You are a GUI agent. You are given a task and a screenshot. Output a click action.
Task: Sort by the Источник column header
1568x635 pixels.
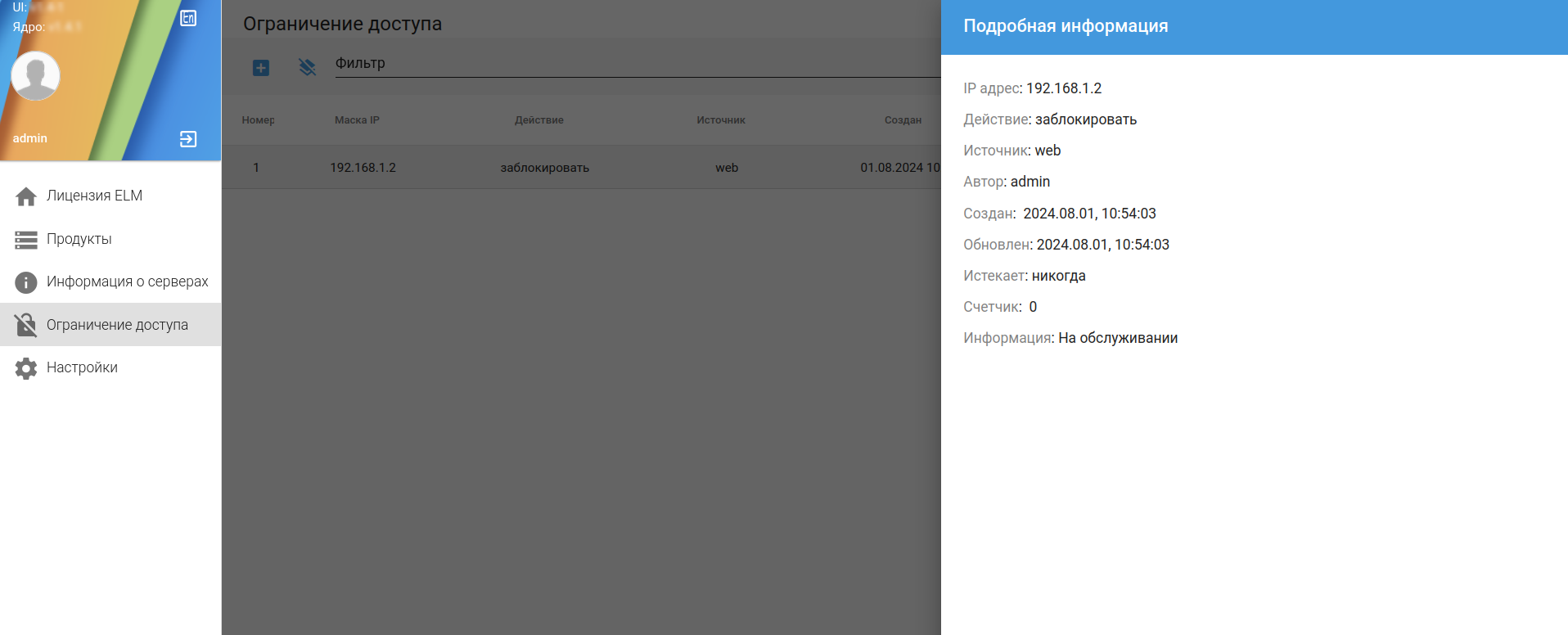tap(721, 120)
